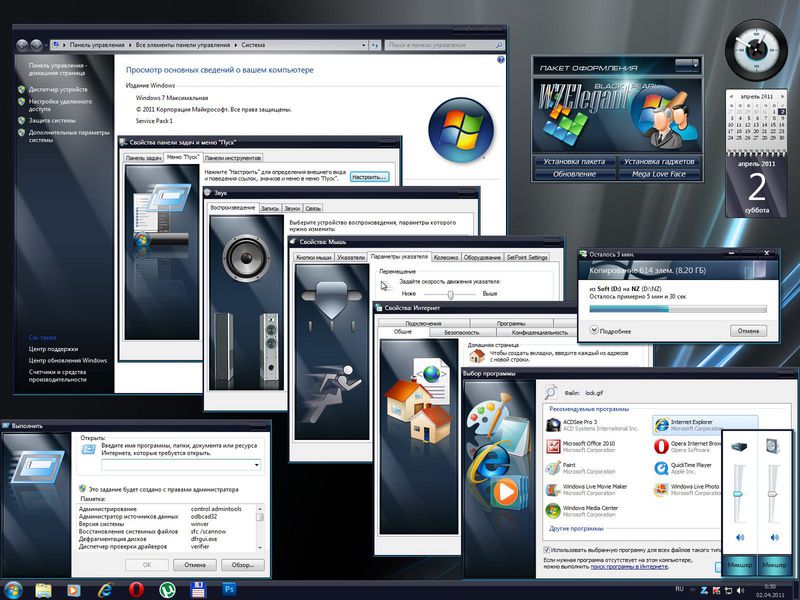This screenshot has height=600, width=800.
Task: Choose Opera Internet Browser in program list
Action: click(687, 446)
